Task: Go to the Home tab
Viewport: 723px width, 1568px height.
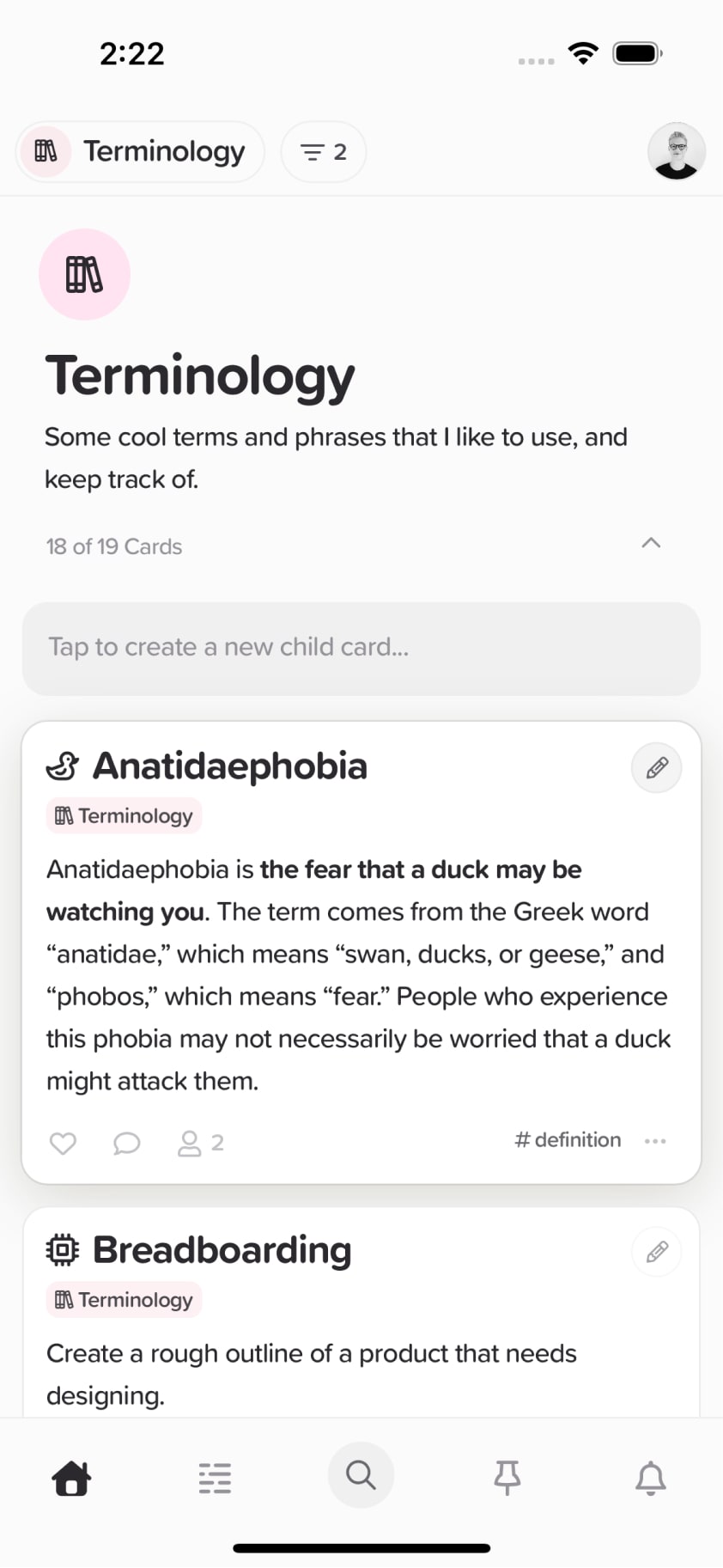Action: pyautogui.click(x=71, y=1478)
